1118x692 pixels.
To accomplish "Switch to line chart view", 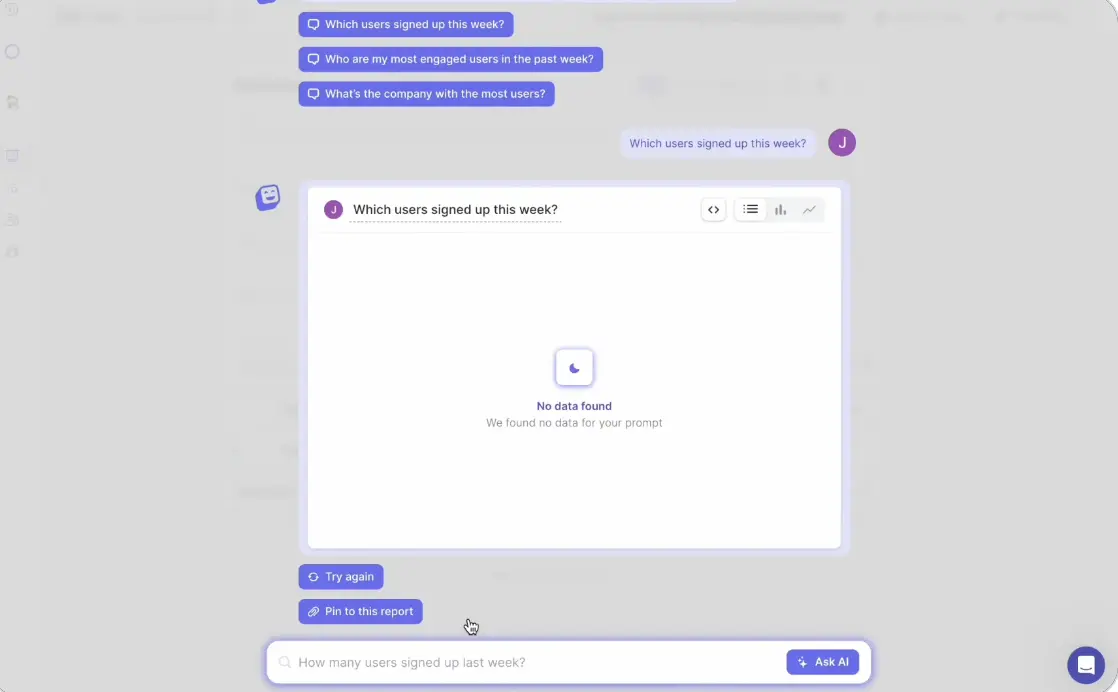I will coord(809,210).
